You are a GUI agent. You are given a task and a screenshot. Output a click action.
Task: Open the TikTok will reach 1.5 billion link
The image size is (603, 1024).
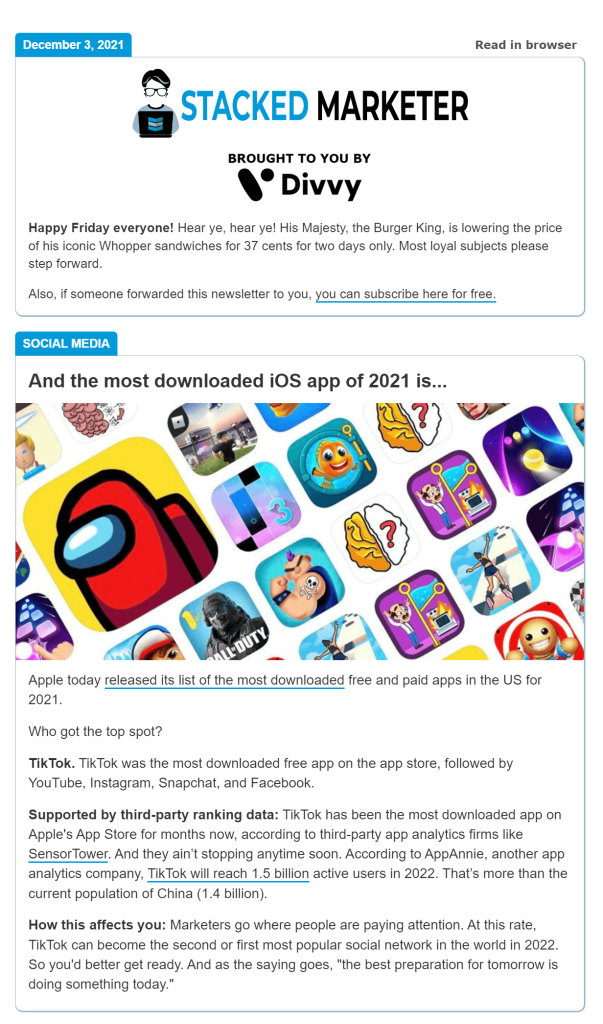click(x=228, y=874)
